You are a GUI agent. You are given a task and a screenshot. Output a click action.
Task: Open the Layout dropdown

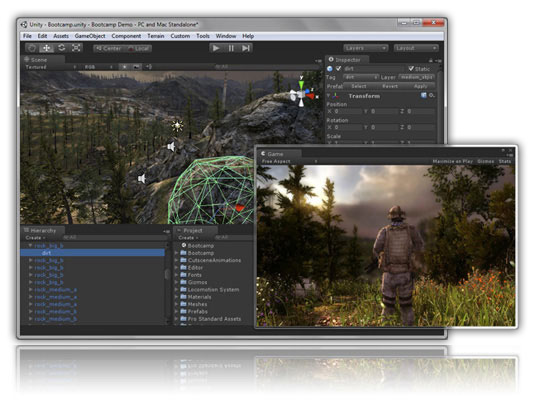416,48
